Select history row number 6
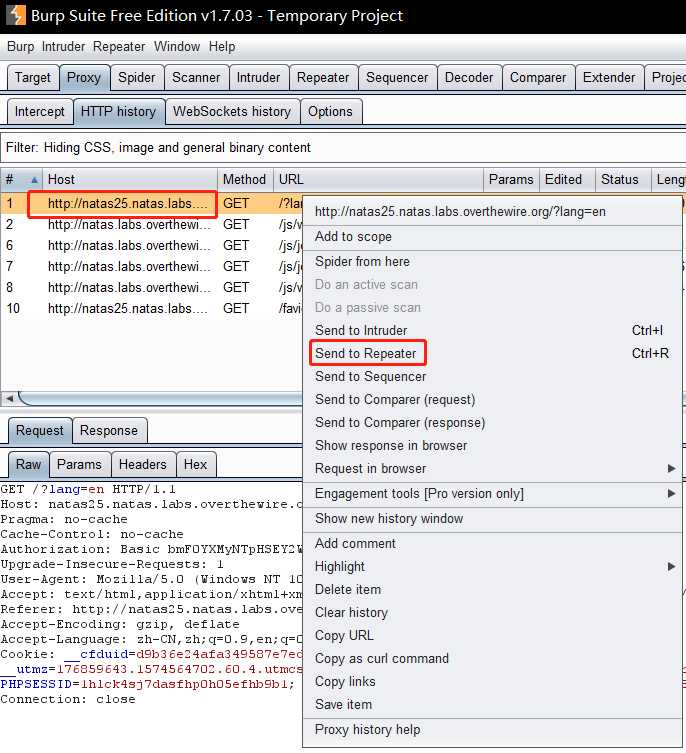This screenshot has width=686, height=753. pos(152,246)
